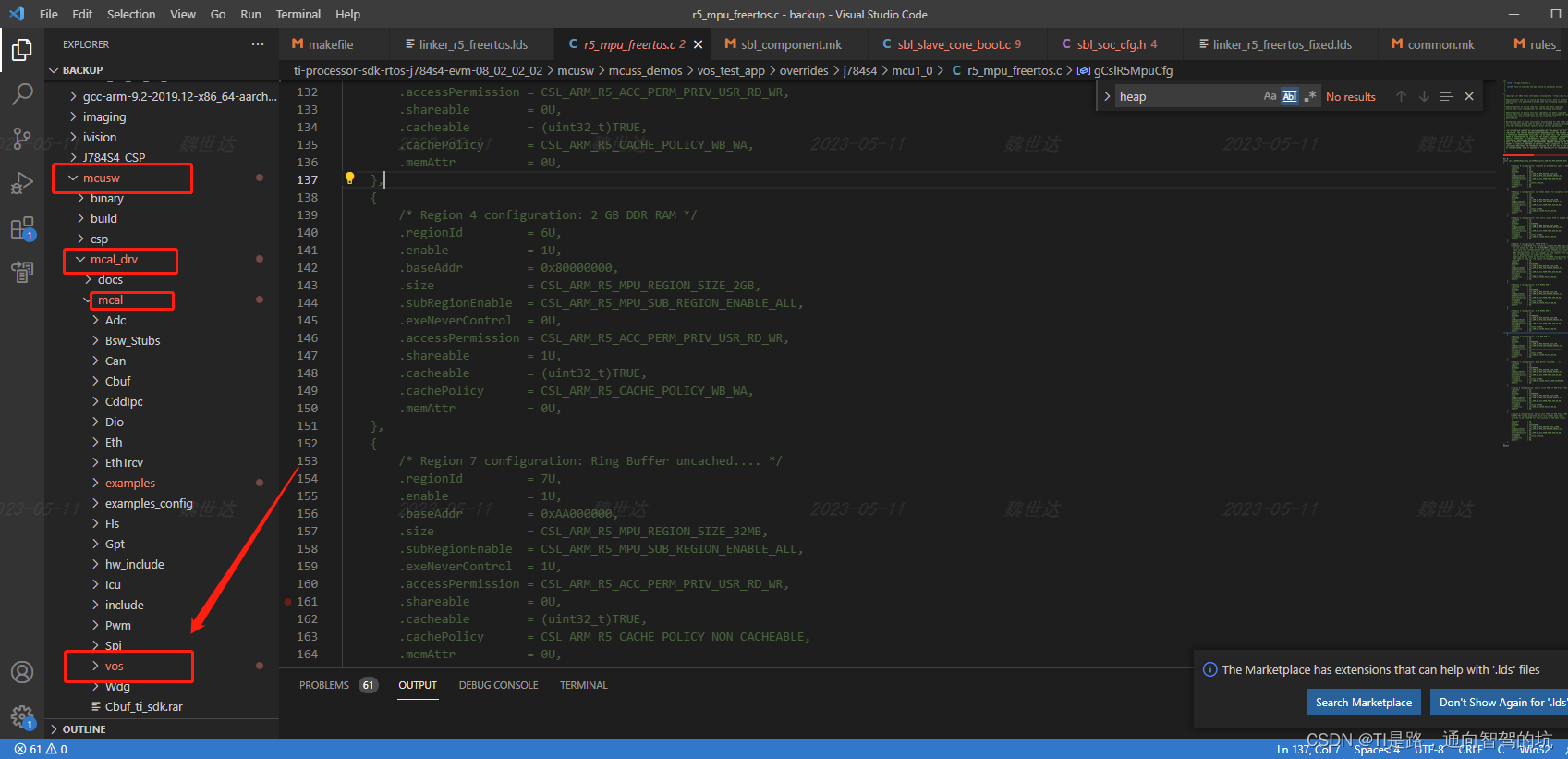Screen dimensions: 1568x759
Task: Switch to linker_r5_freertos.lds tab
Action: click(473, 44)
